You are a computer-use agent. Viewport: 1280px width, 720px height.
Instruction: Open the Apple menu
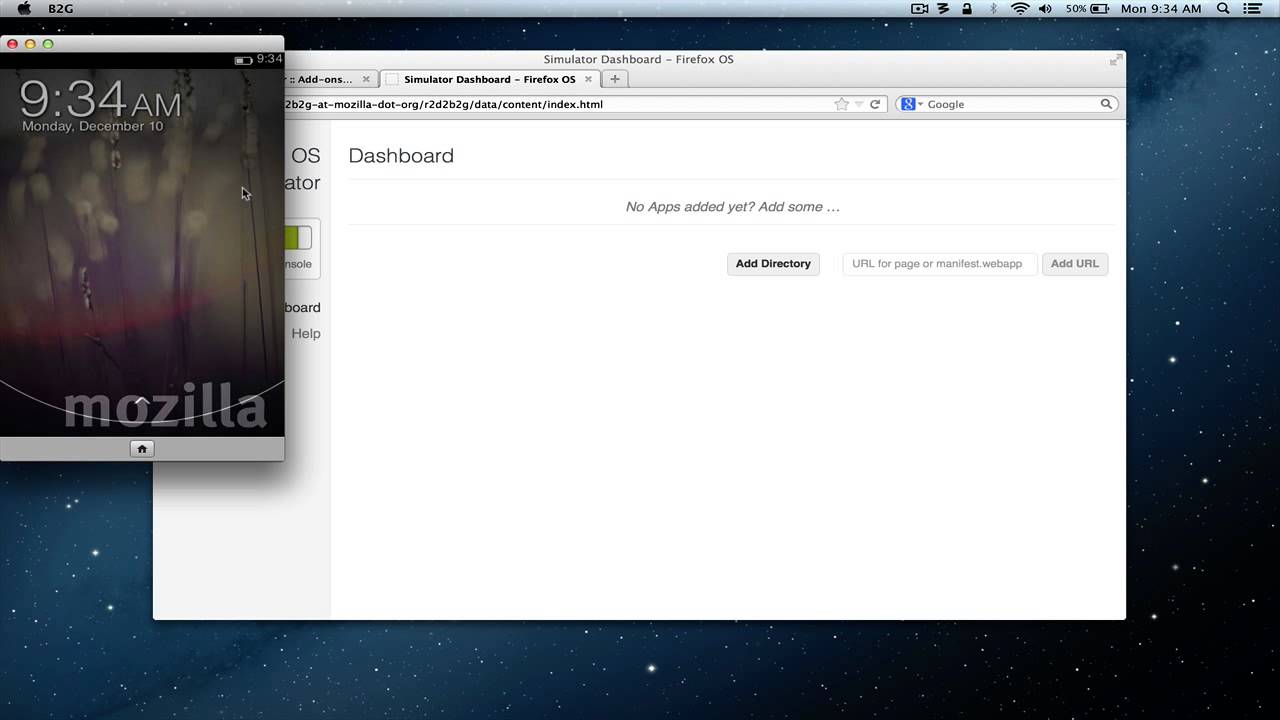click(24, 9)
